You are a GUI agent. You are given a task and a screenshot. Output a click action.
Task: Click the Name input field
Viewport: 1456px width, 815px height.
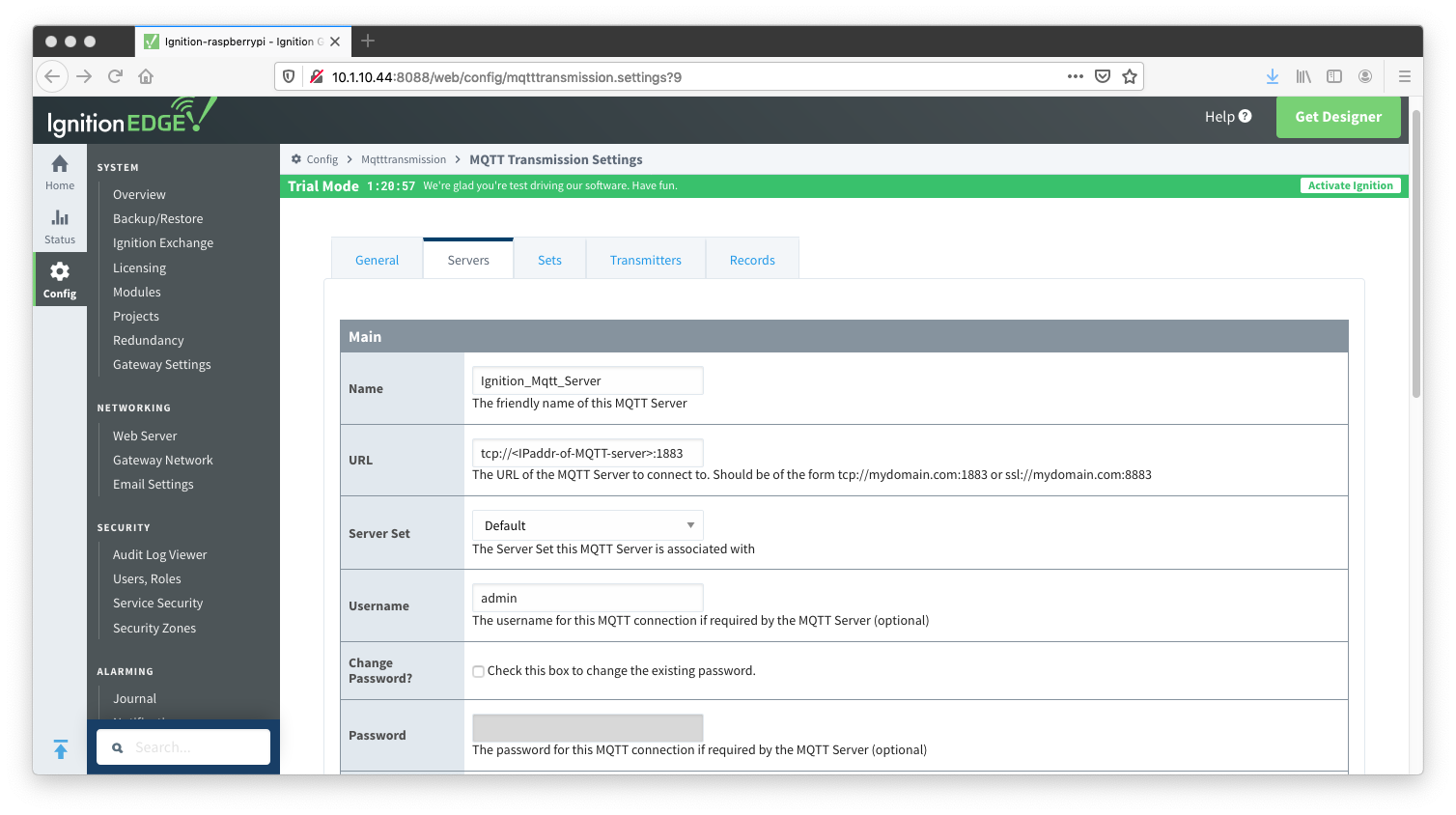point(588,380)
